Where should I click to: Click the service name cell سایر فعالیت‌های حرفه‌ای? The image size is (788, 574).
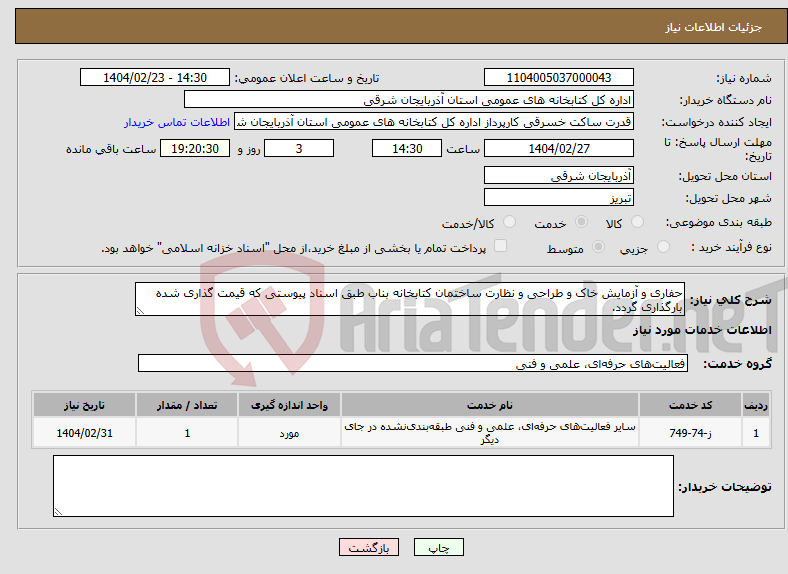(489, 433)
